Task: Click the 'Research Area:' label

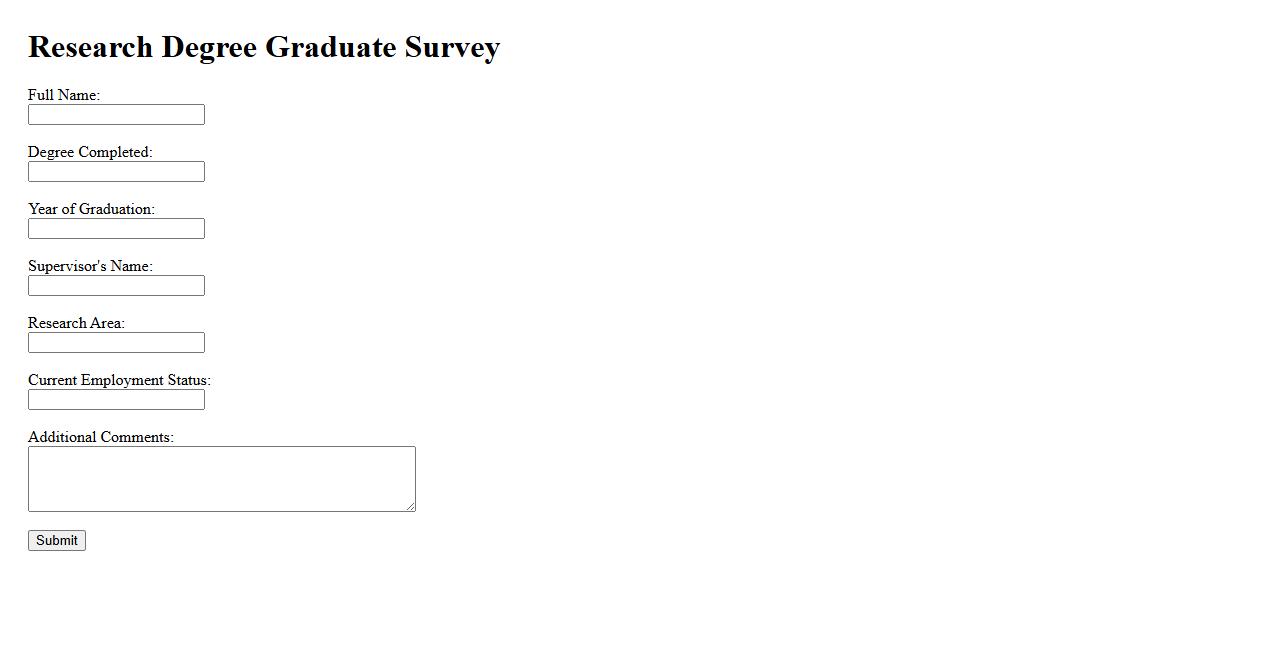Action: 76,323
